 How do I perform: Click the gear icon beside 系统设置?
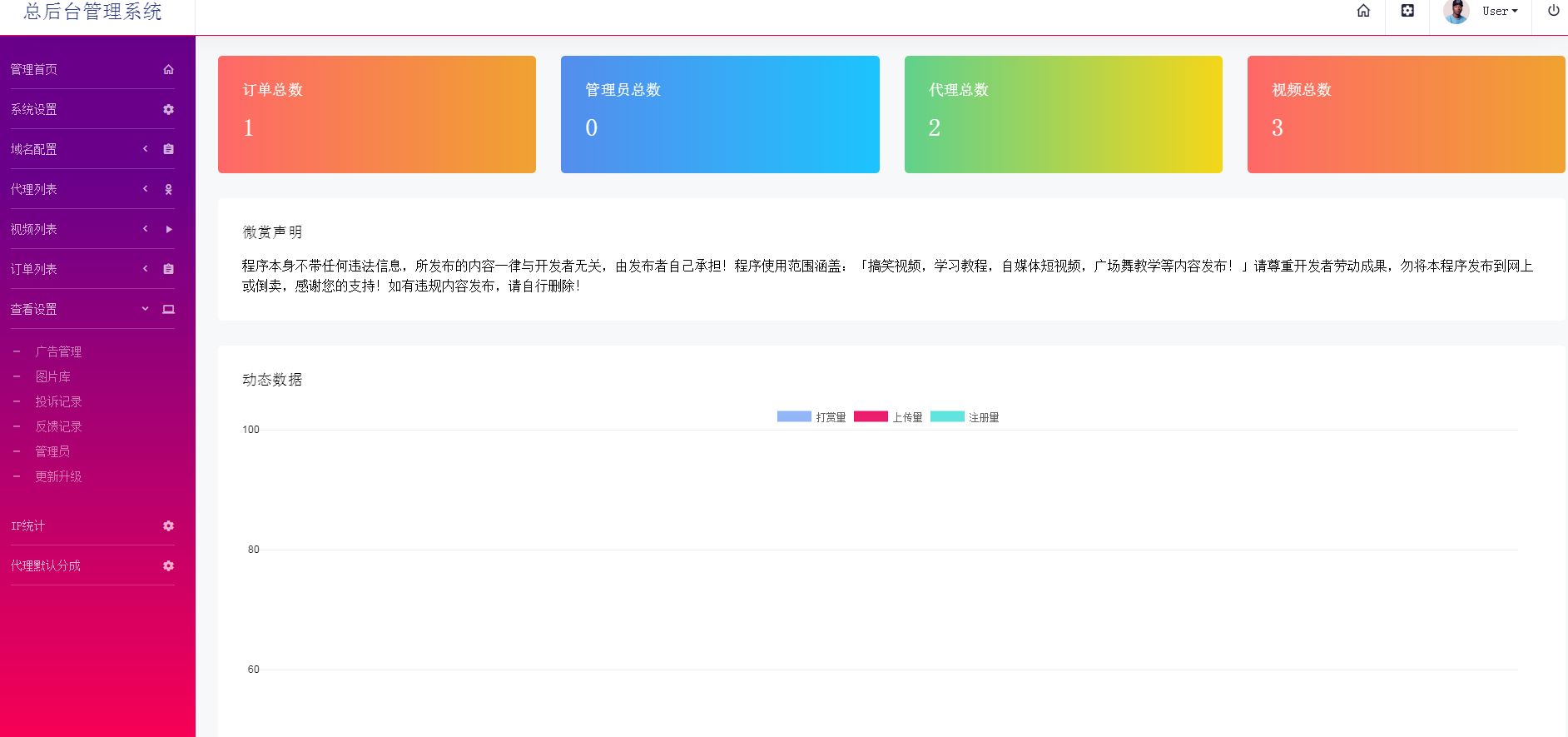[x=168, y=109]
